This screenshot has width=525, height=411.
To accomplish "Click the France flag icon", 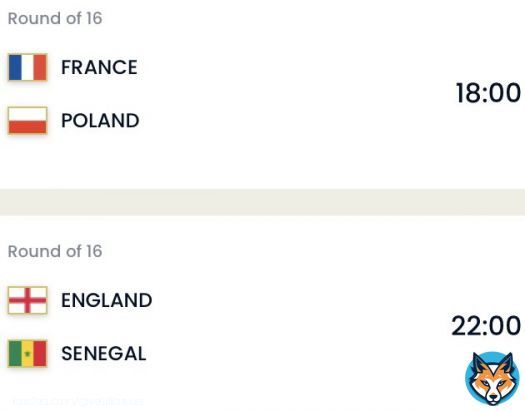I will [x=27, y=67].
